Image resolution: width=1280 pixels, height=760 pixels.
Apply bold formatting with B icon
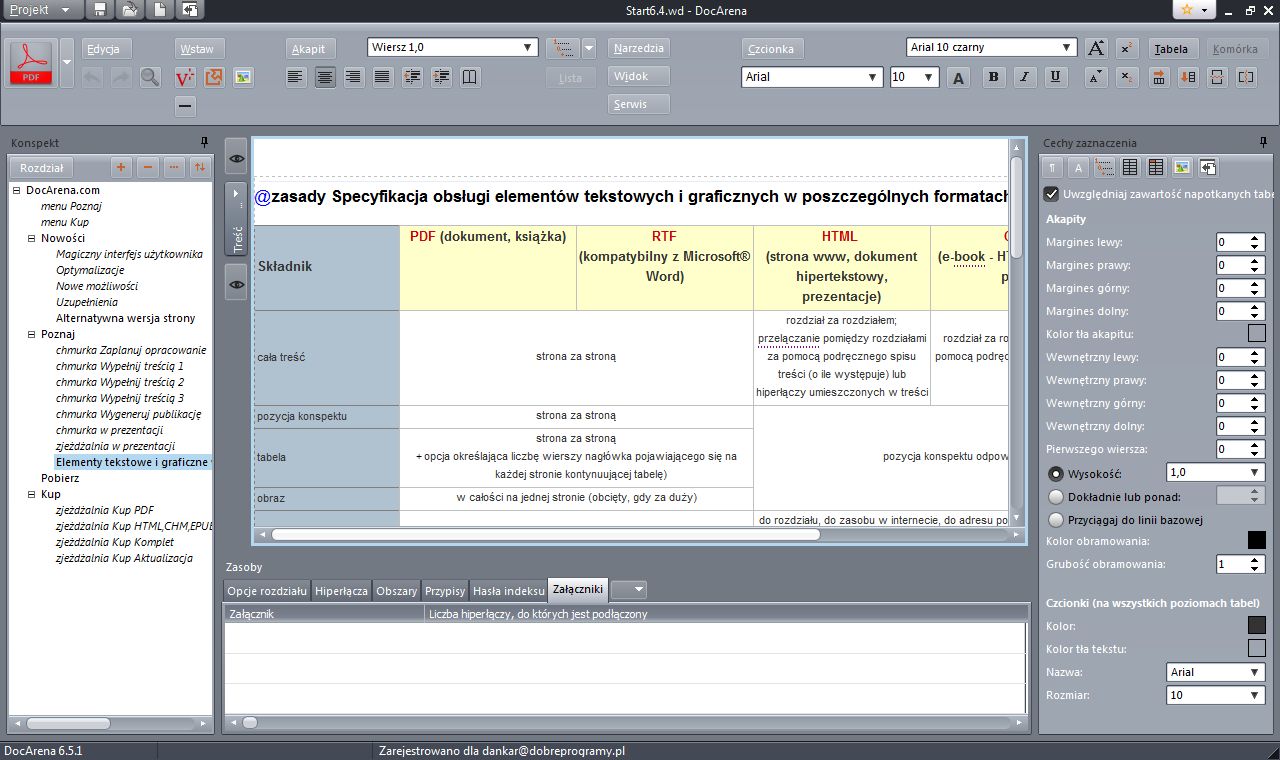tap(994, 77)
